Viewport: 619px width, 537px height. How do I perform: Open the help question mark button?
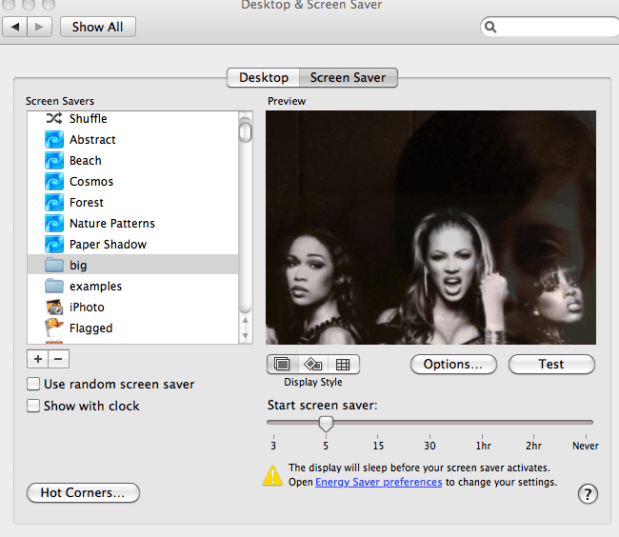pos(588,494)
